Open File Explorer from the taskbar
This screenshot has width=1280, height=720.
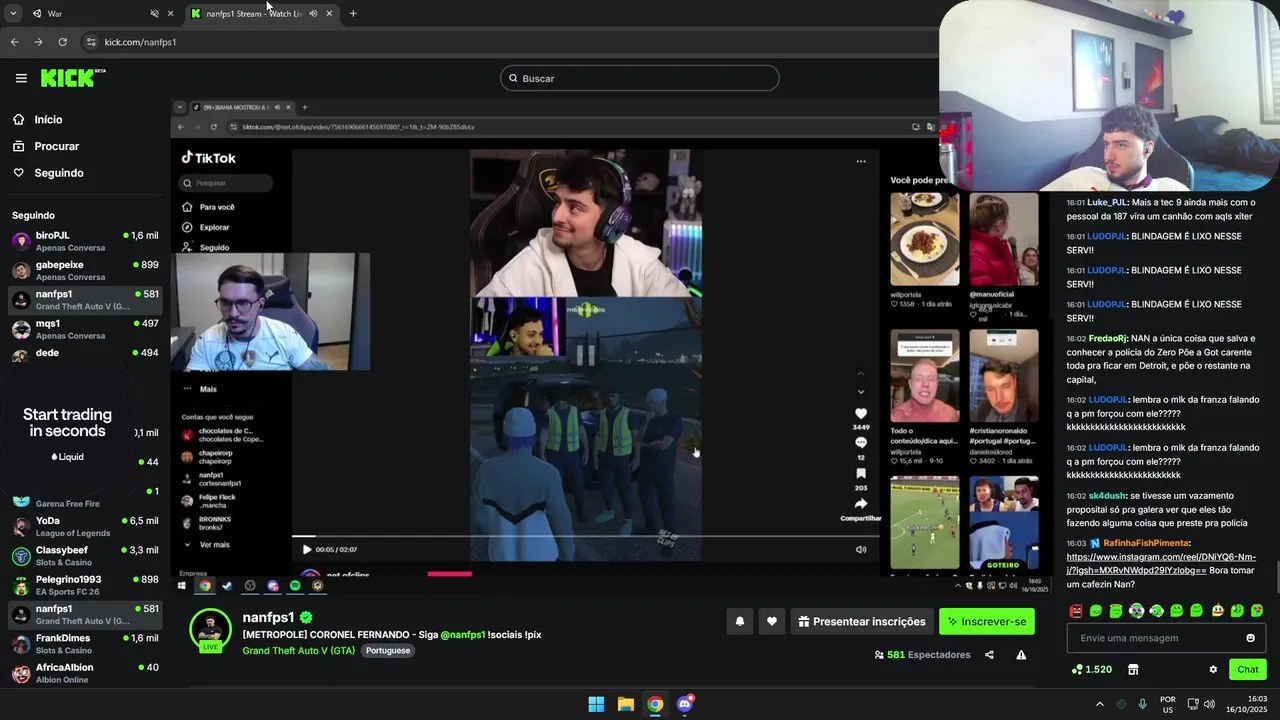click(x=625, y=704)
